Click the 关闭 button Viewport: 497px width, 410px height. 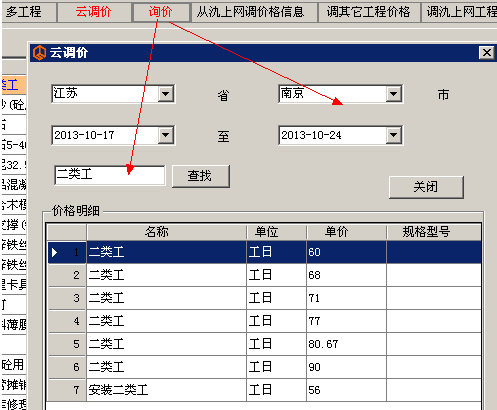tap(426, 187)
